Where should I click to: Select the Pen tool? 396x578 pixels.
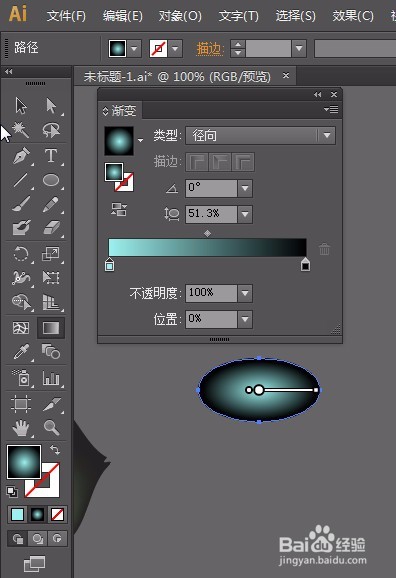(x=21, y=155)
